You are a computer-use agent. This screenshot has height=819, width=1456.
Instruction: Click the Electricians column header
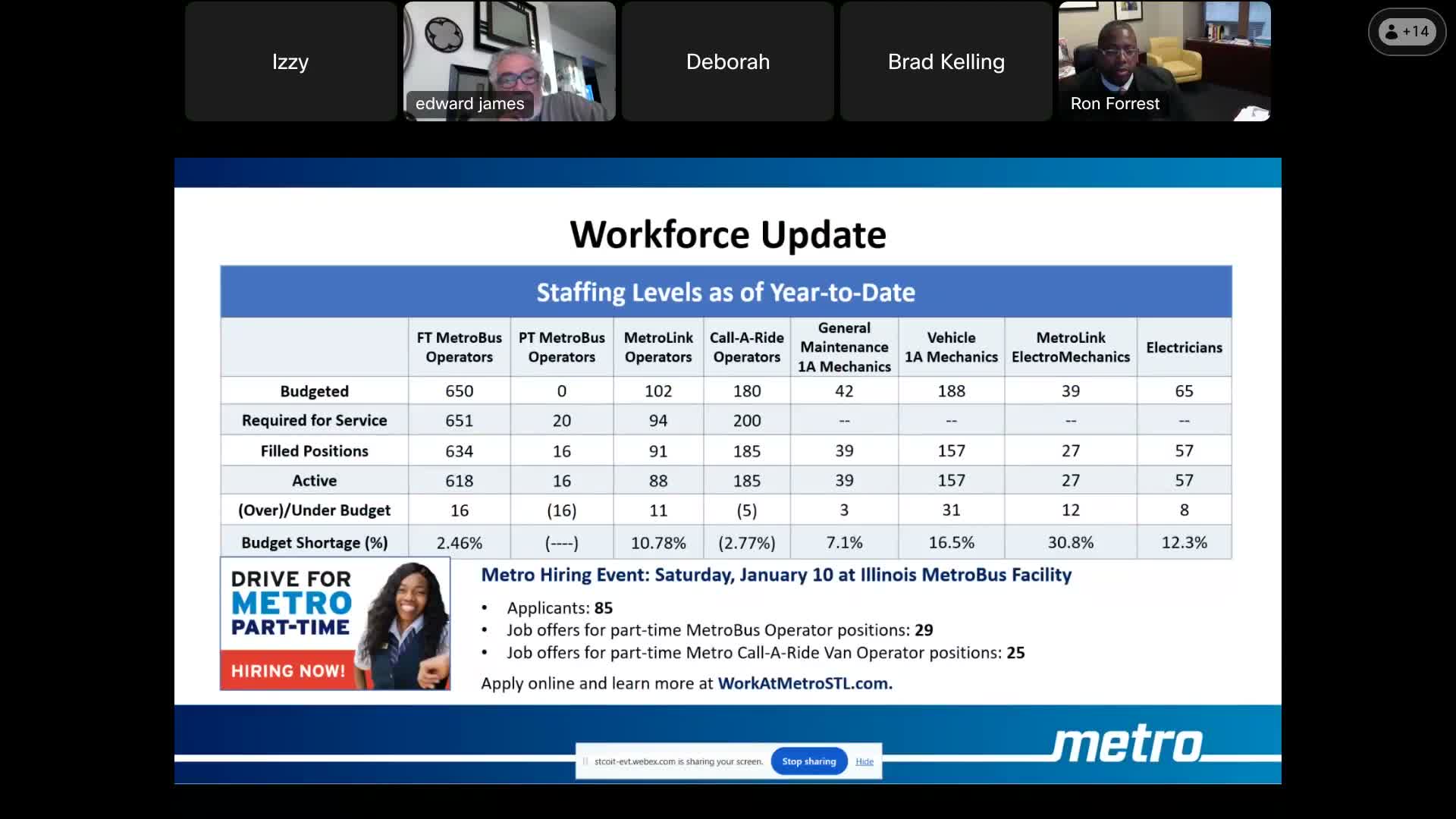pos(1184,347)
